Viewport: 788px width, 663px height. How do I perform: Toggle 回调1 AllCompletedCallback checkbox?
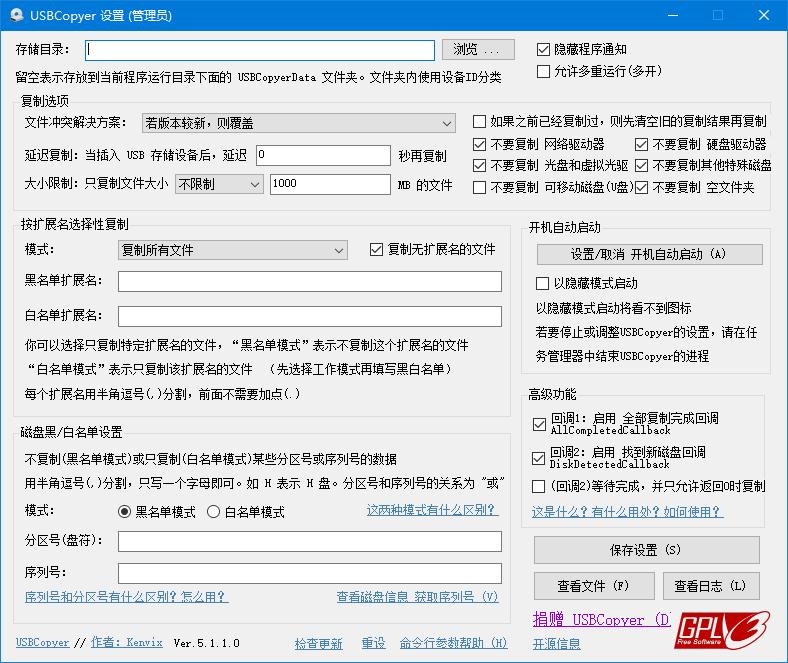pyautogui.click(x=539, y=424)
